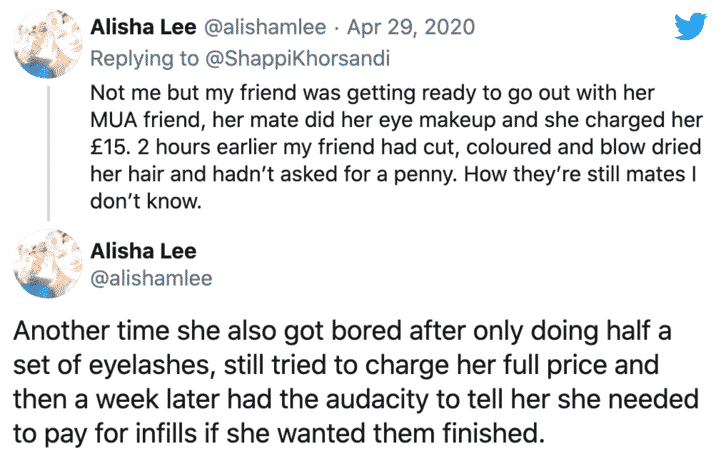Click the line starting 'Another time she'
721x454 pixels.
tap(342, 331)
